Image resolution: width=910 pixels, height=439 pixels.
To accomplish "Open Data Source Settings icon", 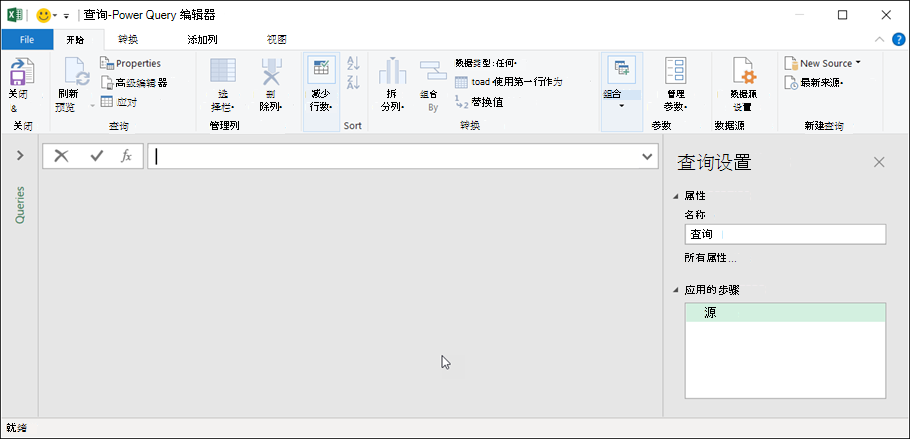I will click(742, 72).
